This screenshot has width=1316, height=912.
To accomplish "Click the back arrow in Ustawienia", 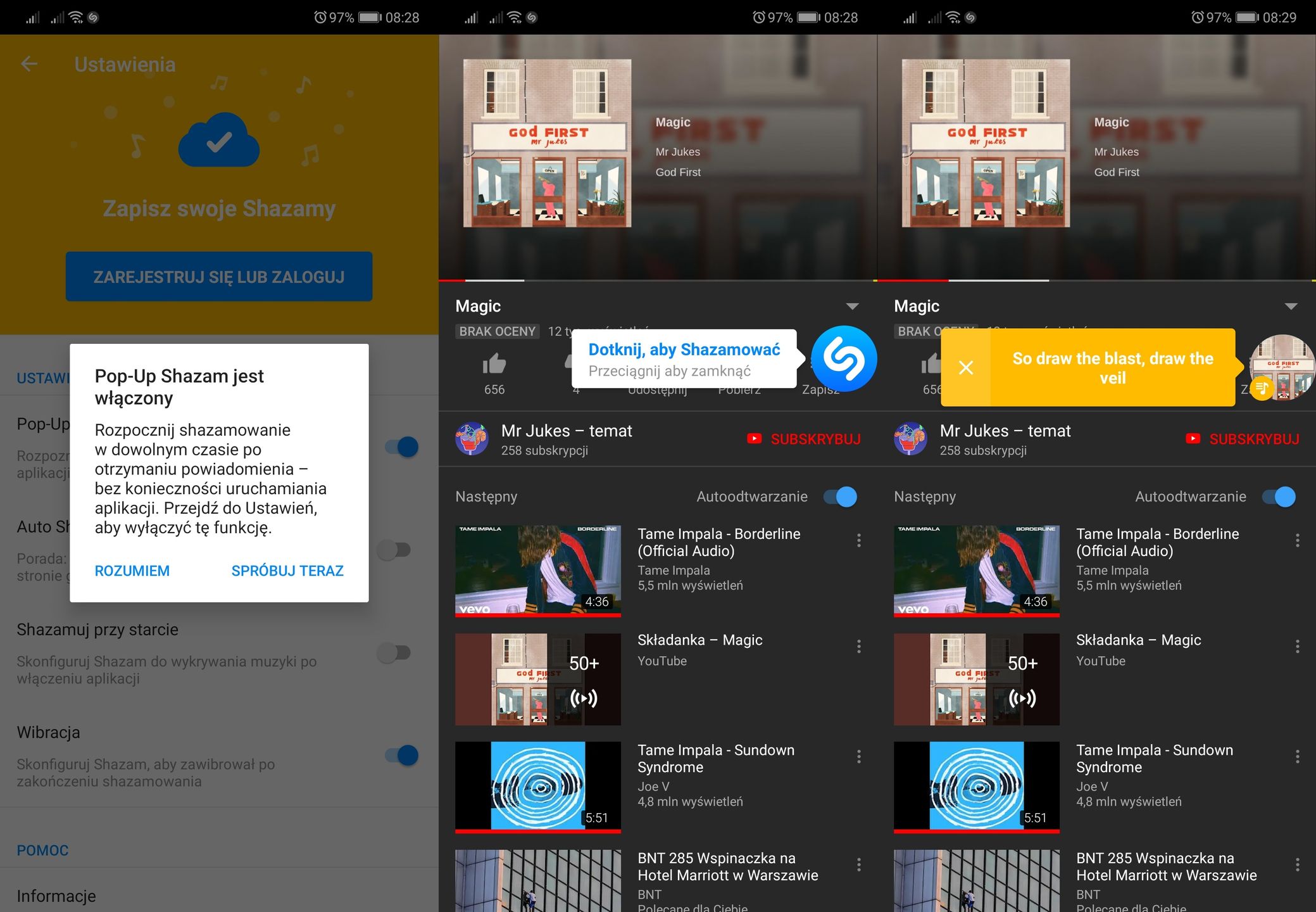I will coord(28,63).
